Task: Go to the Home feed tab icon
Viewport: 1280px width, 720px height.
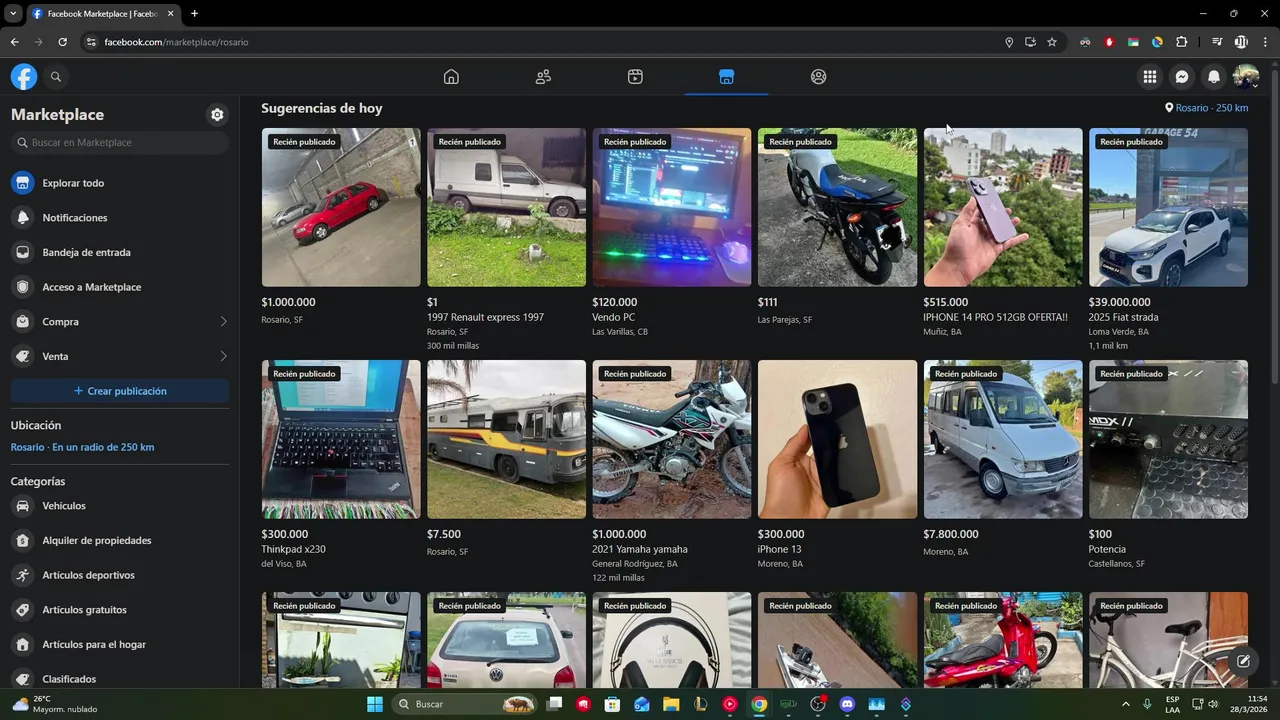Action: click(451, 77)
